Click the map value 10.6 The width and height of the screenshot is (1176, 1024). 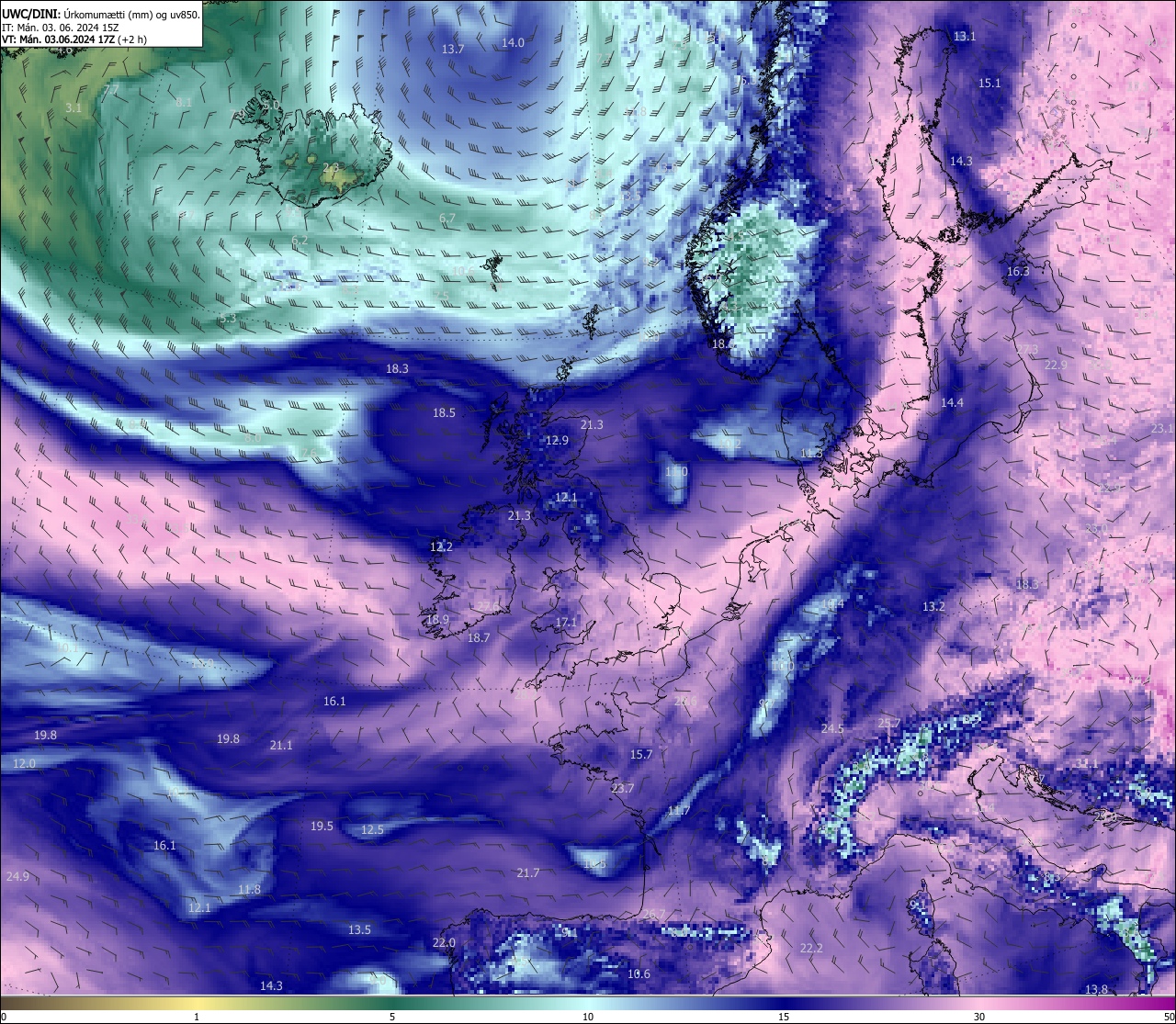[639, 973]
